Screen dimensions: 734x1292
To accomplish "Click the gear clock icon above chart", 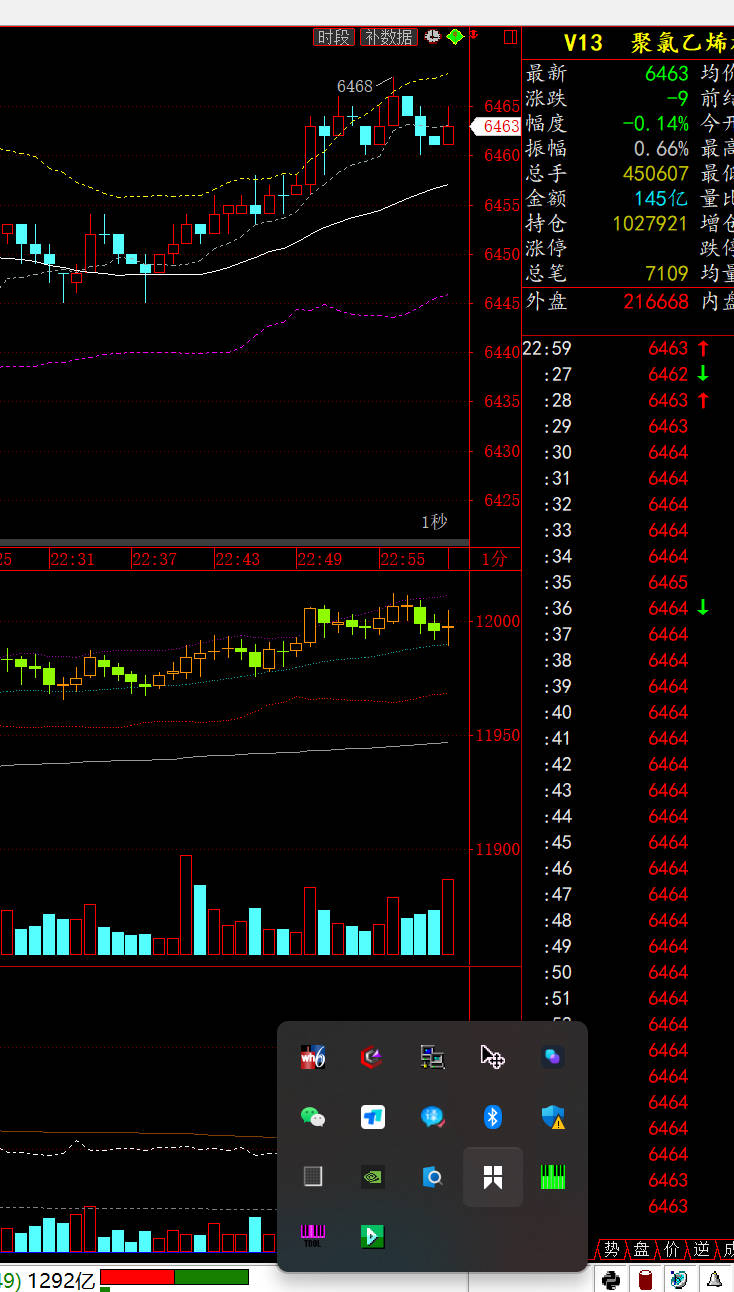I will pos(433,37).
